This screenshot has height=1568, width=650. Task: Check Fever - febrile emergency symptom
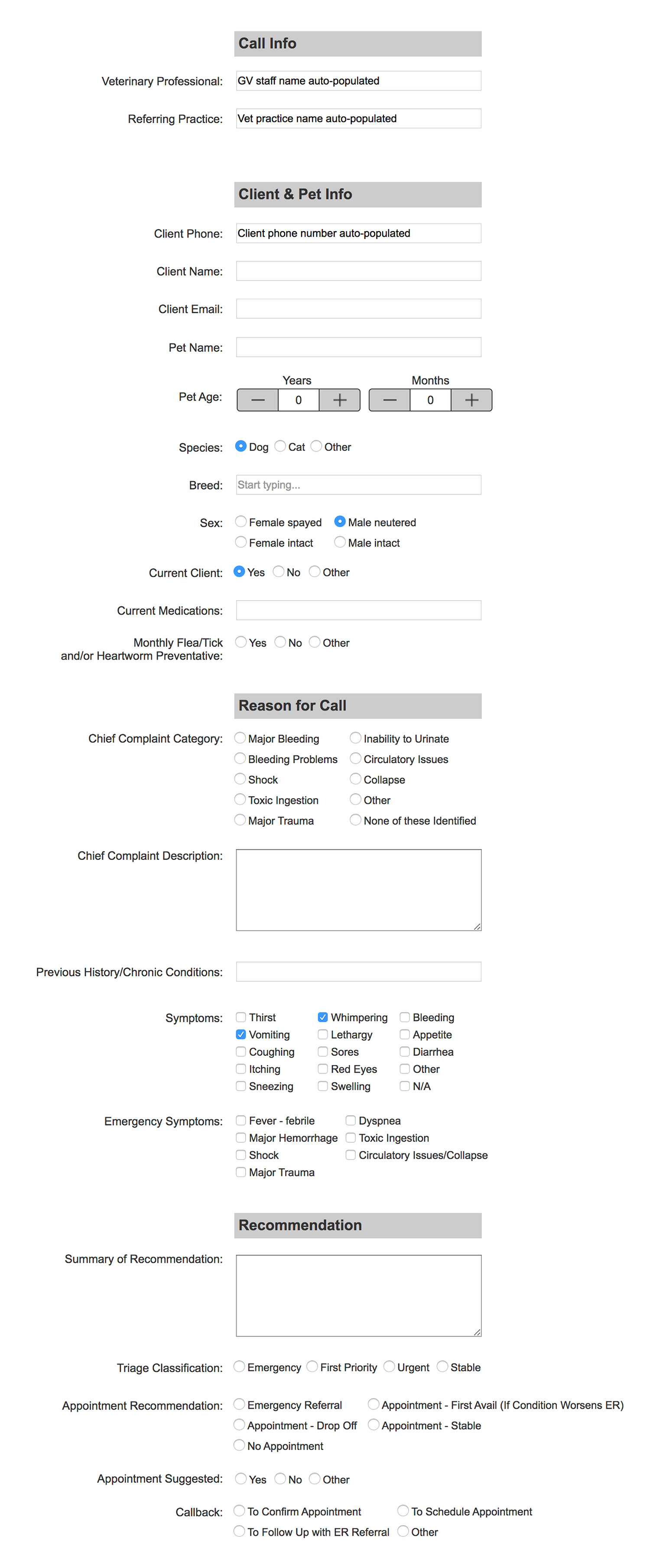(241, 1120)
